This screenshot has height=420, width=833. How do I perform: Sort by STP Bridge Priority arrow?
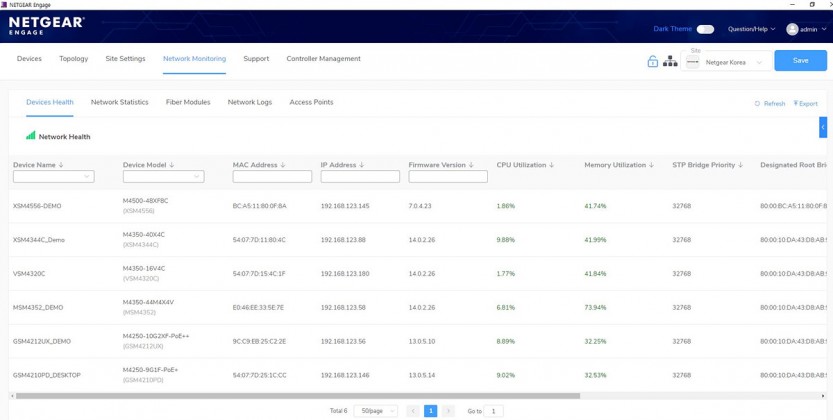tap(741, 165)
